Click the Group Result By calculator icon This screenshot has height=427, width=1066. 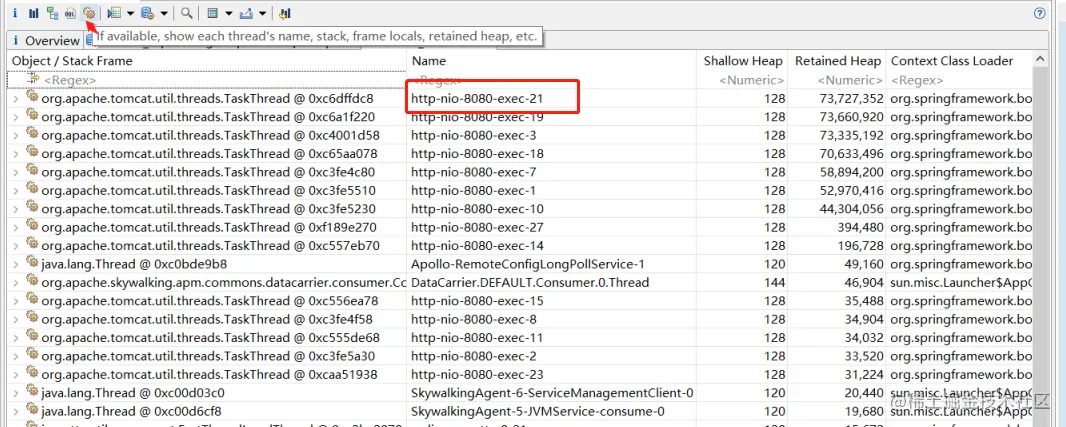(212, 13)
